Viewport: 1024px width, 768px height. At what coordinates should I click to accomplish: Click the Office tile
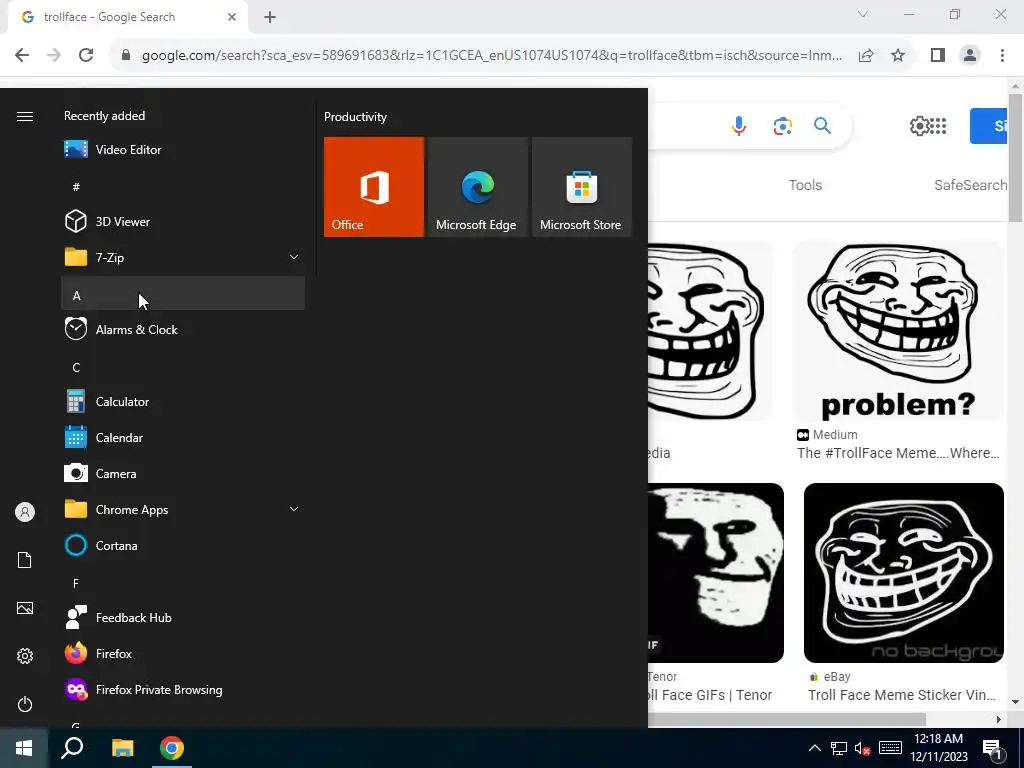click(x=374, y=187)
